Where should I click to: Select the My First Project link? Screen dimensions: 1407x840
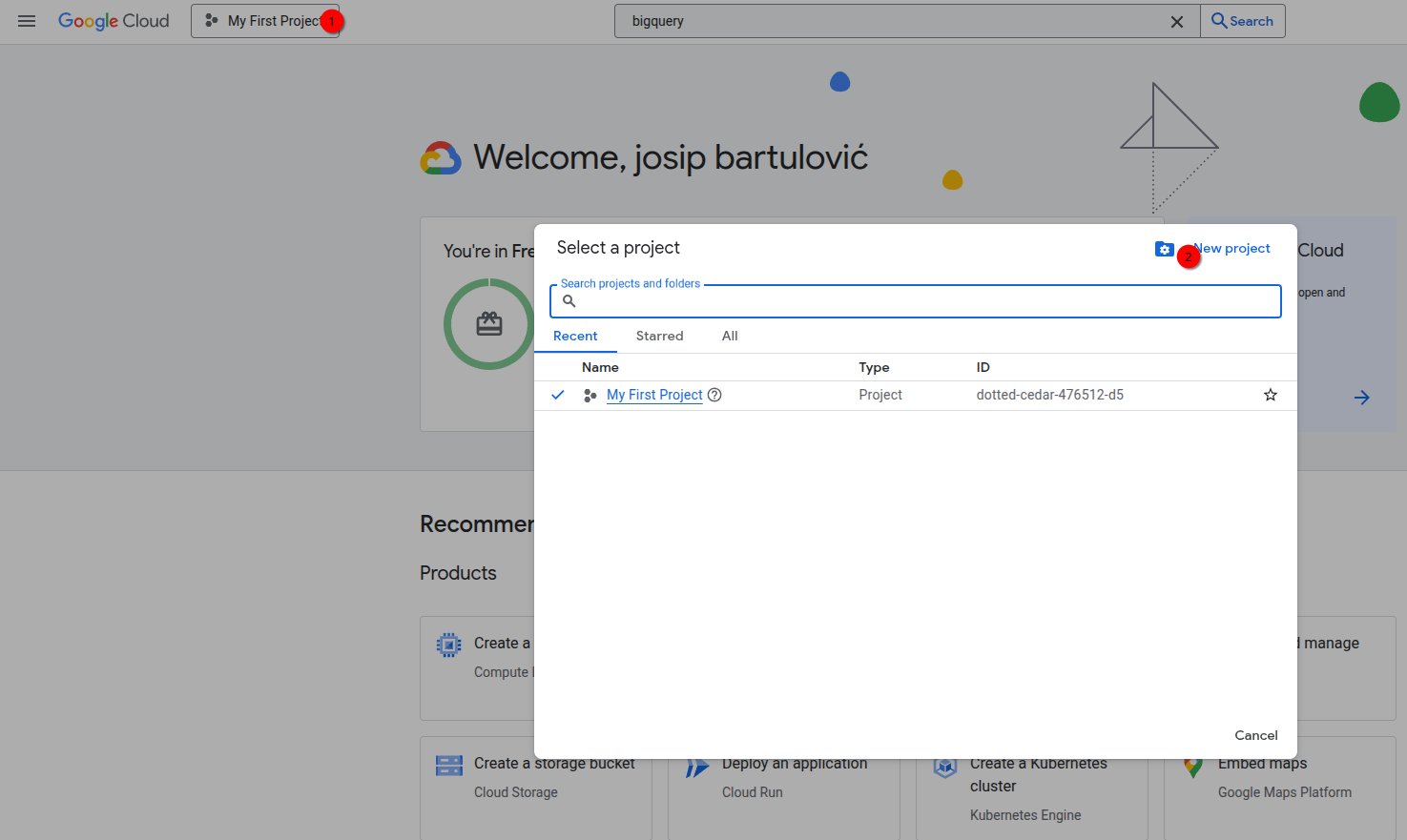pyautogui.click(x=654, y=395)
